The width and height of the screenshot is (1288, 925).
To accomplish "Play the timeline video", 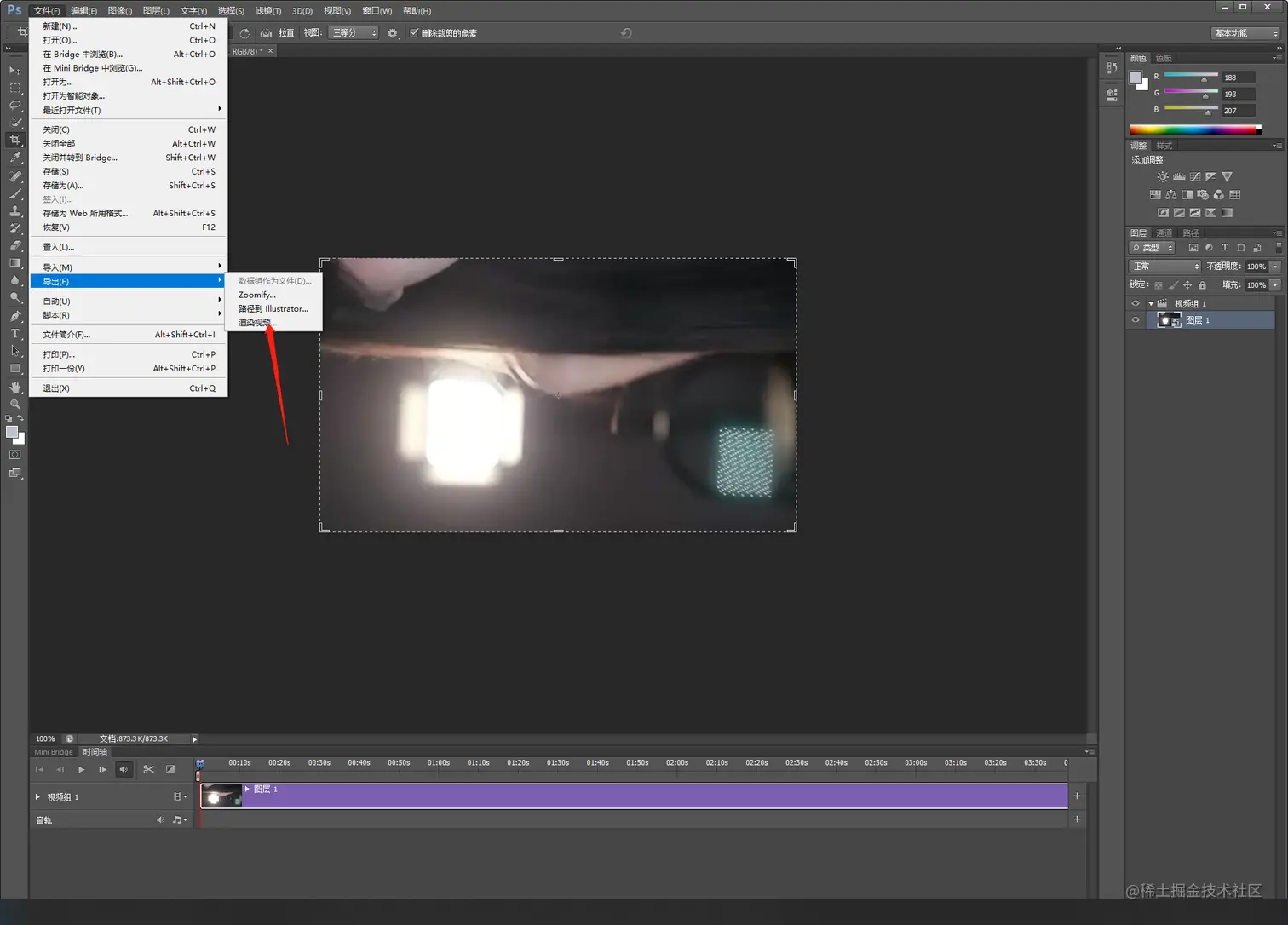I will pyautogui.click(x=81, y=769).
